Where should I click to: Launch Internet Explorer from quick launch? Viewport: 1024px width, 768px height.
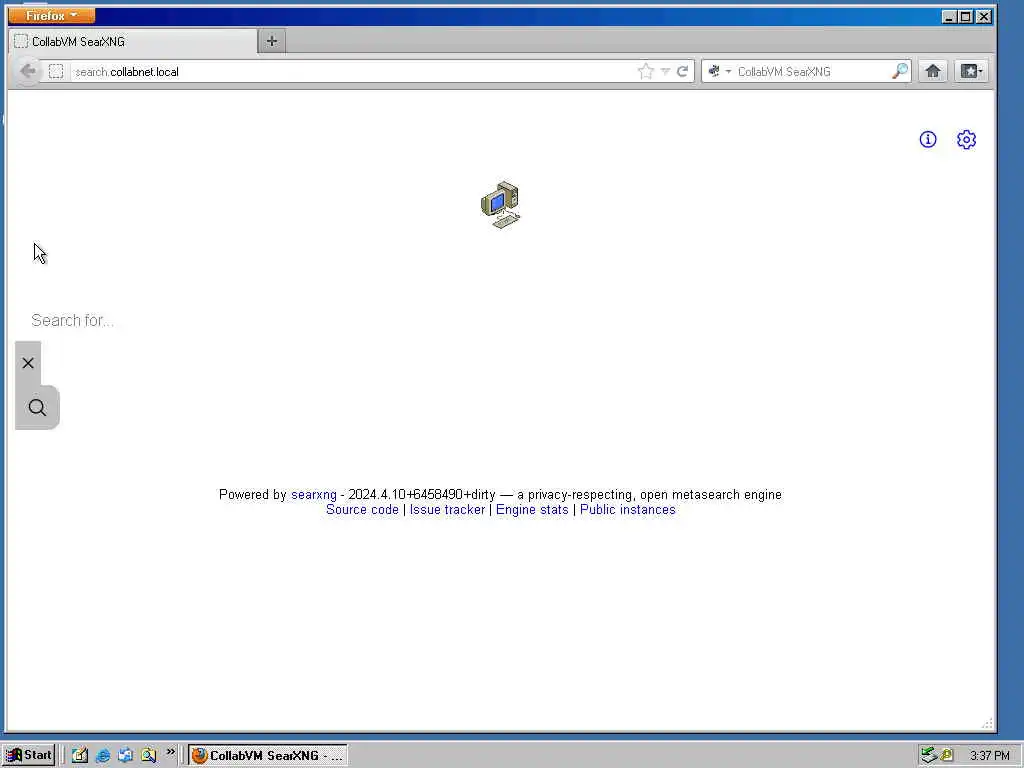(x=103, y=755)
